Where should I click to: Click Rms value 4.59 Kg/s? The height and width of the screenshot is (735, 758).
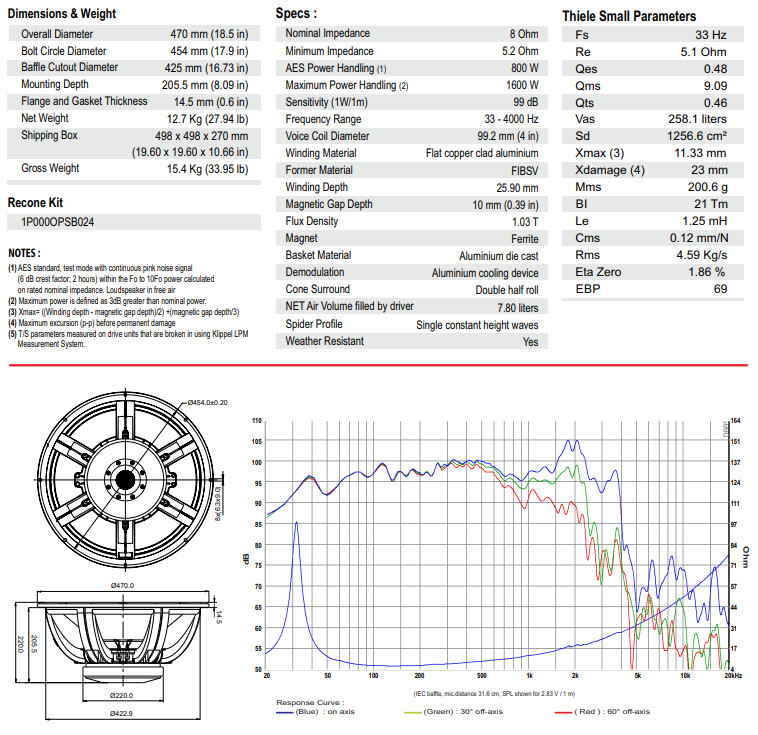701,255
